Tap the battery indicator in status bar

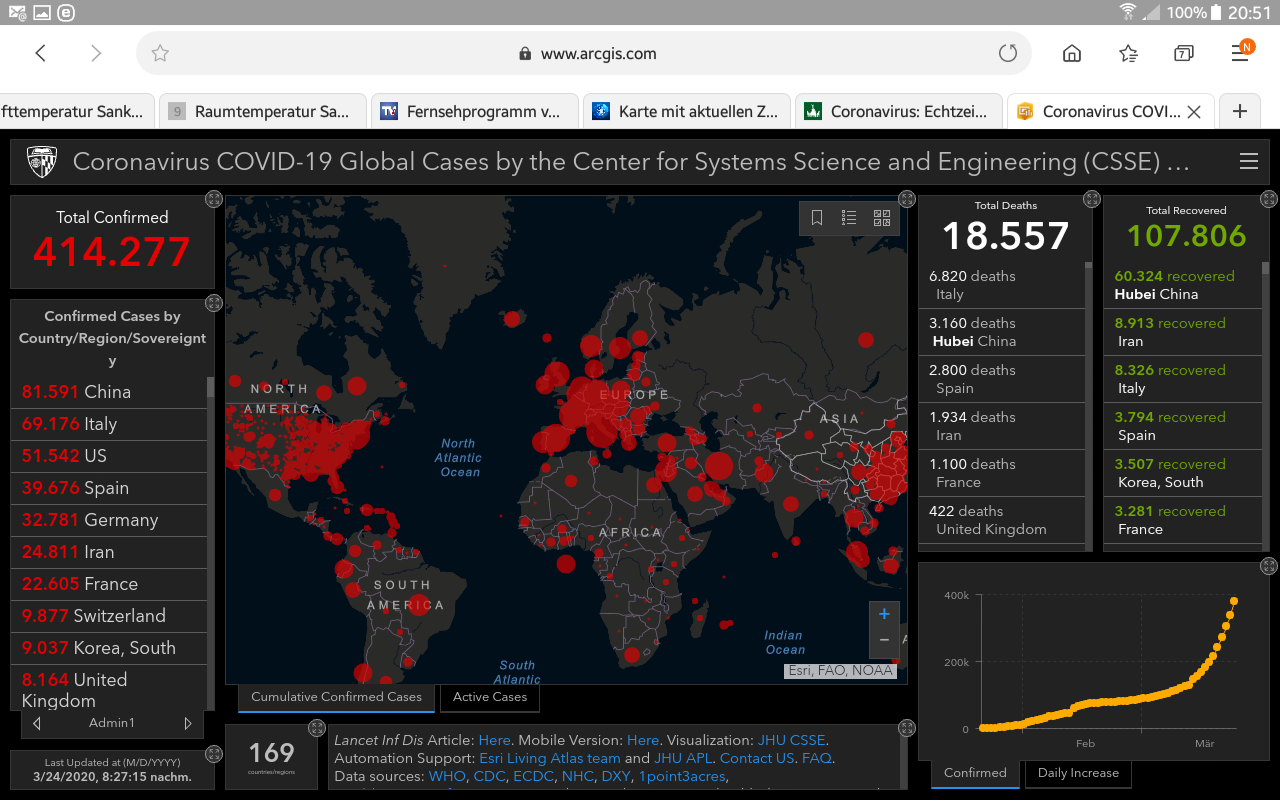pos(1216,13)
